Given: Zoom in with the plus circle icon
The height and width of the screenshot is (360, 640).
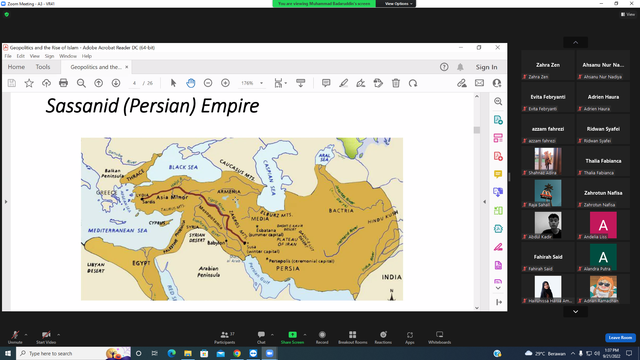Looking at the screenshot, I should (225, 83).
